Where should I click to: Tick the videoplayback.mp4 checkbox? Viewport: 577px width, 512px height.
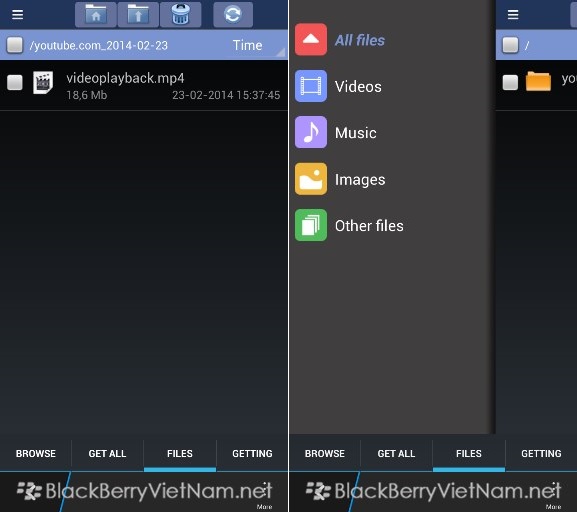15,82
